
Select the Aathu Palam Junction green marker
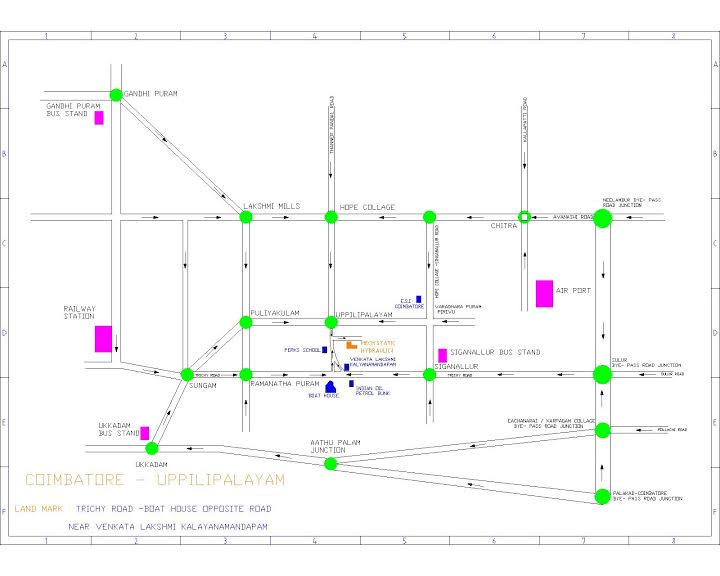tap(331, 463)
